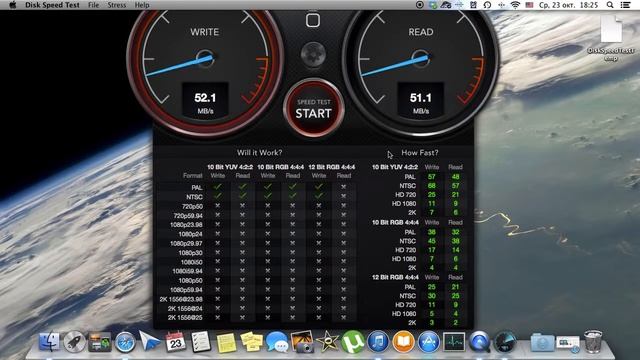The width and height of the screenshot is (640, 360).
Task: Open the Help menu
Action: click(x=142, y=5)
